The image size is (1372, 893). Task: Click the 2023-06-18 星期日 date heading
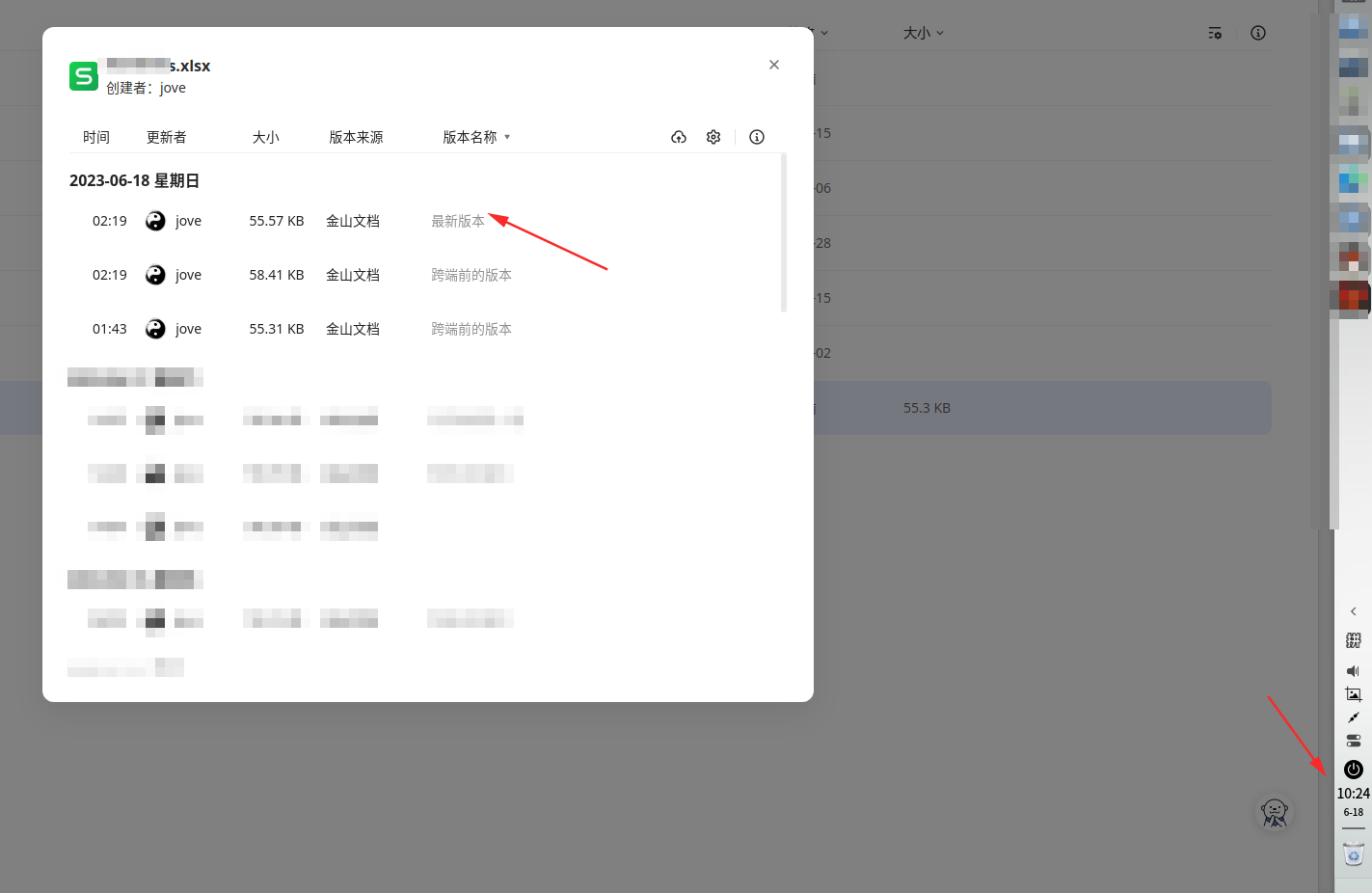(135, 180)
